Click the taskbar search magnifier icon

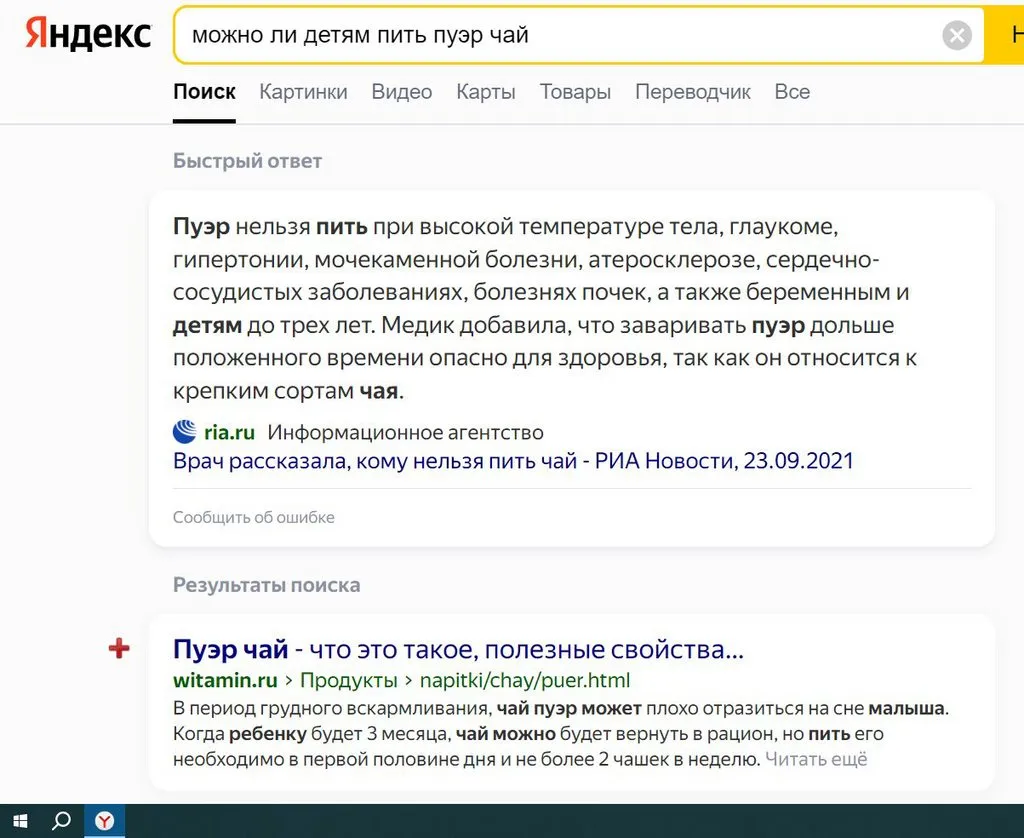61,821
